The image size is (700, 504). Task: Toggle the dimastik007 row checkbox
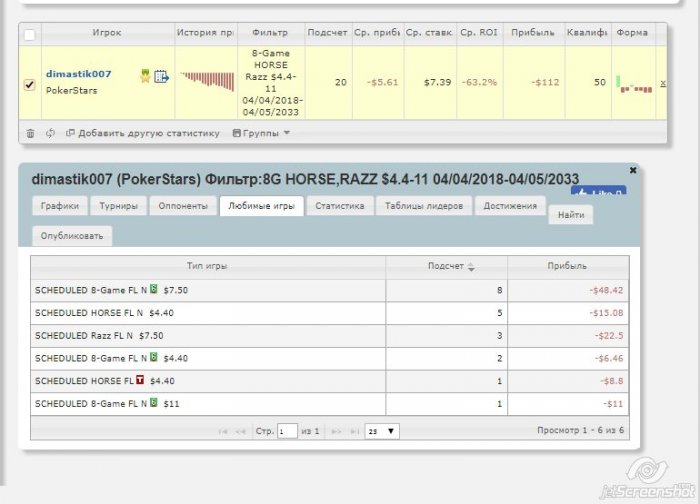29,84
